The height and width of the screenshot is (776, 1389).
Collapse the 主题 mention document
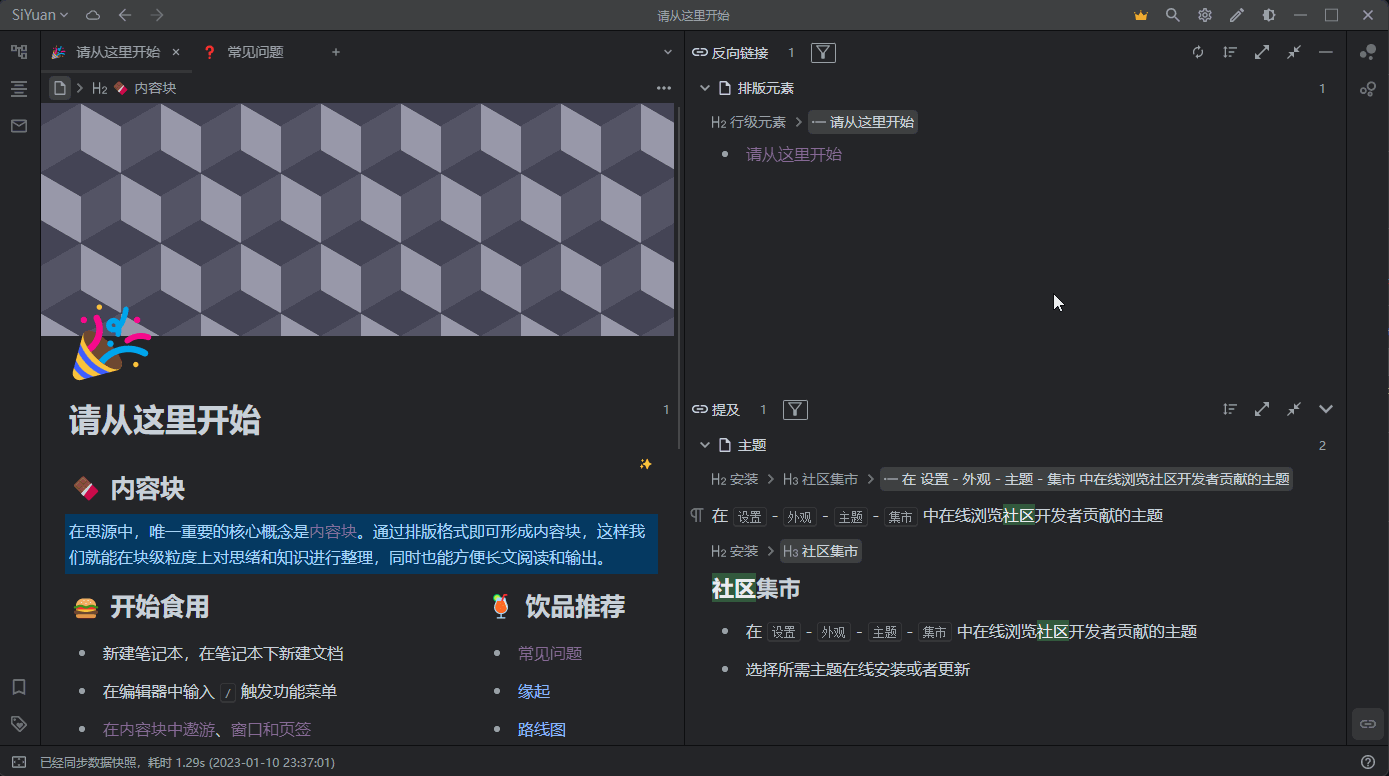pos(705,445)
